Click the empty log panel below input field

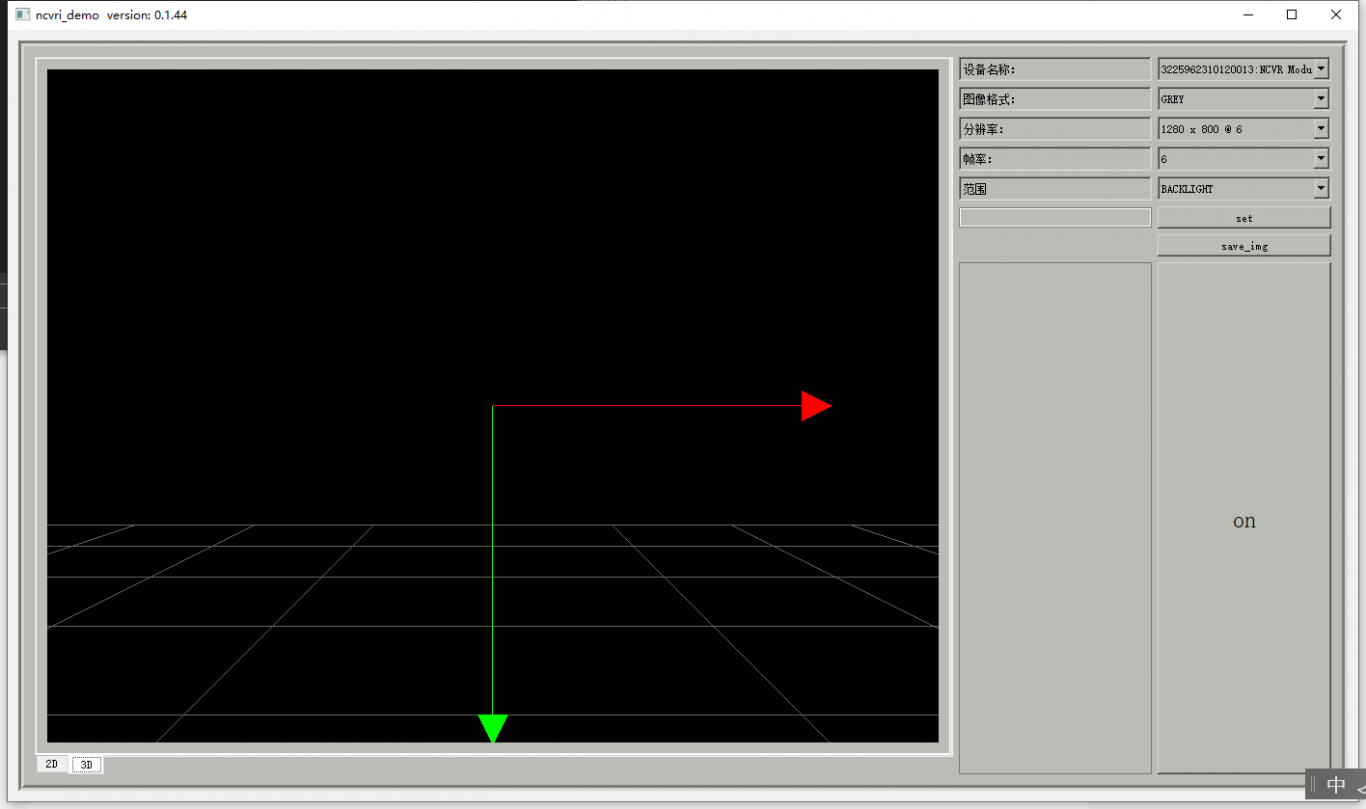(1055, 518)
